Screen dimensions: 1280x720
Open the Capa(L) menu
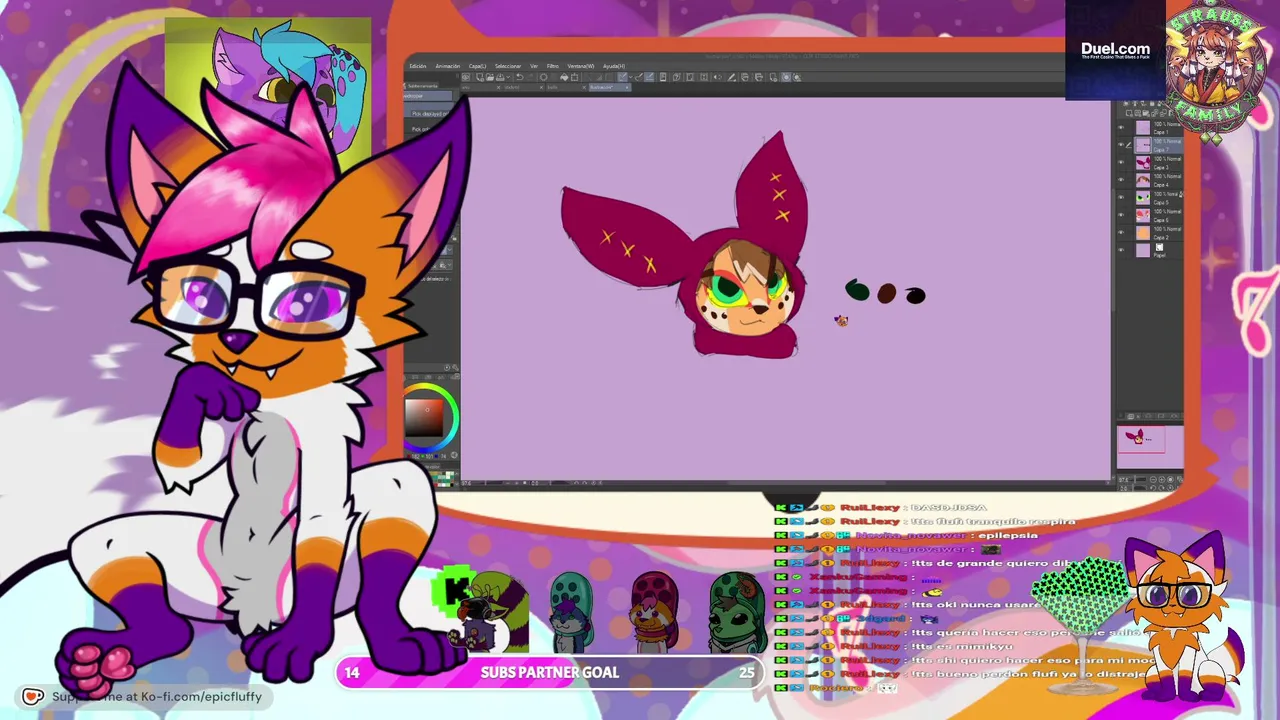click(477, 66)
